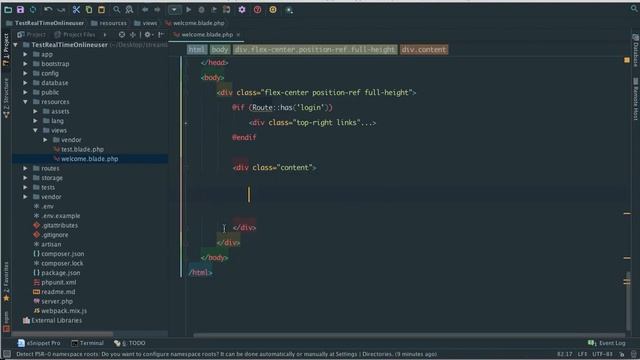The height and width of the screenshot is (360, 640).
Task: Collapse the TestRealTimeOnlineuser project root
Action: point(16,45)
